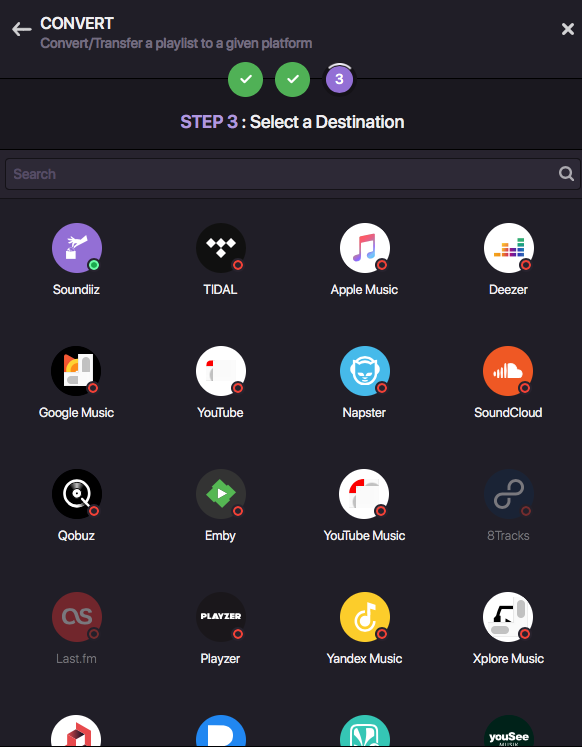Go to completed step two indicator
582x747 pixels.
[x=292, y=80]
